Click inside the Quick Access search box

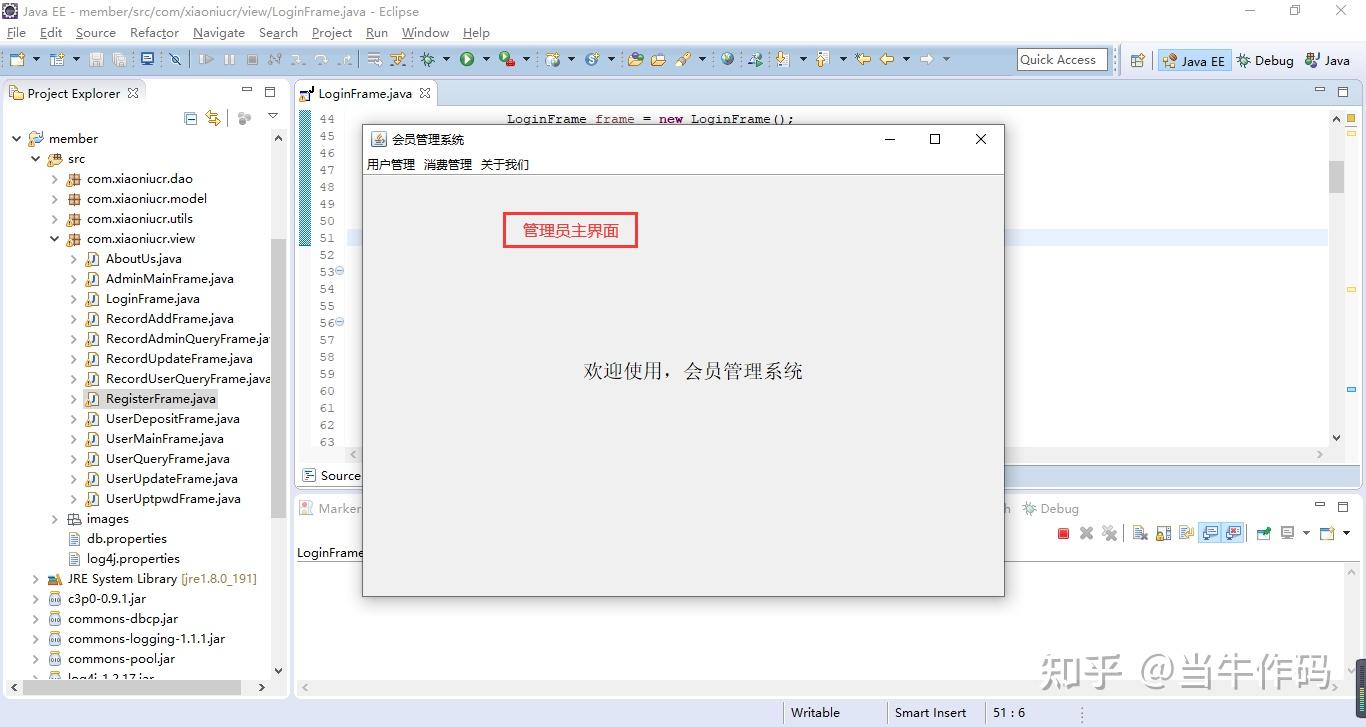[1060, 59]
